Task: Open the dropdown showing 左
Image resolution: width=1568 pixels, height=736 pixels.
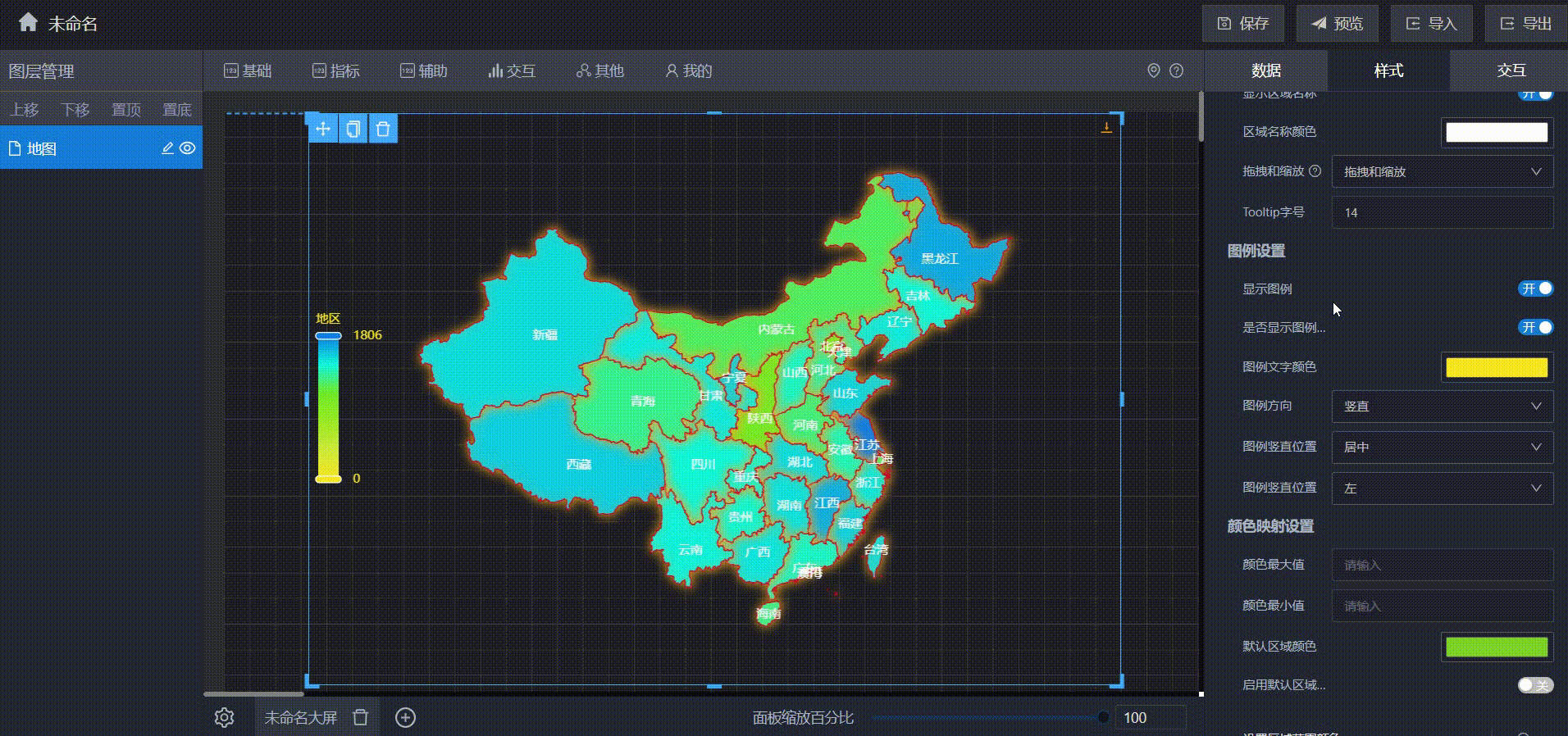Action: [1443, 488]
